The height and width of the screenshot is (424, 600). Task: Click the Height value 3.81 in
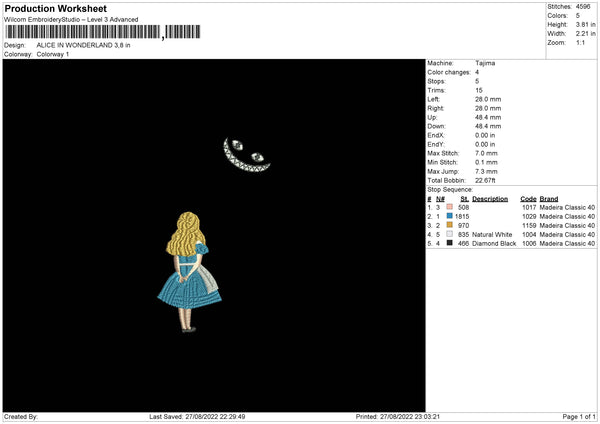585,24
